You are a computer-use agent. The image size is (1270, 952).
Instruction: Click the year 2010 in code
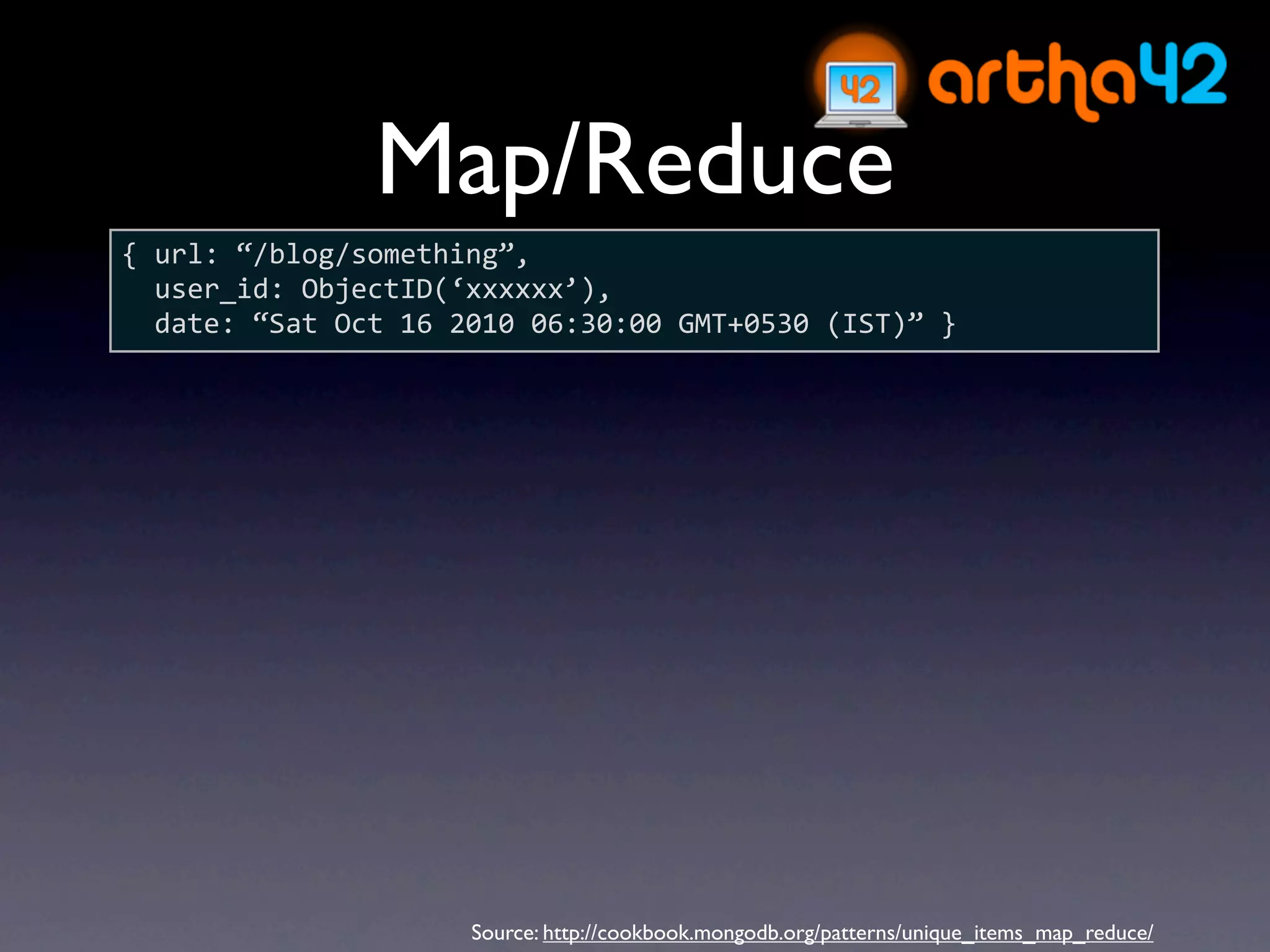[482, 324]
